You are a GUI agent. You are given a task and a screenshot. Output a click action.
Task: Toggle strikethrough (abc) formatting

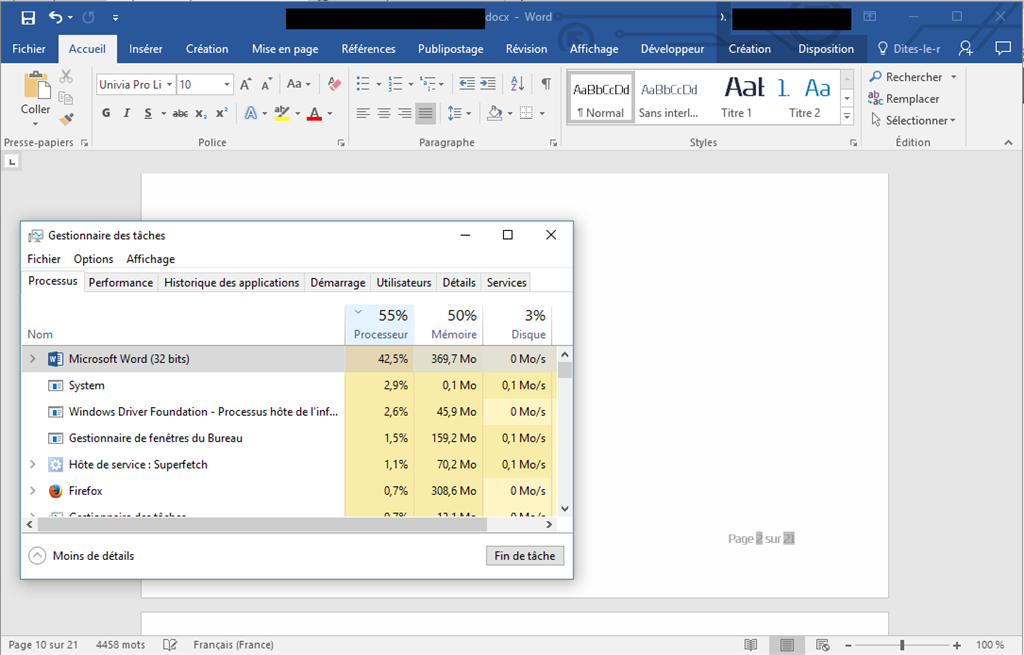[x=180, y=113]
